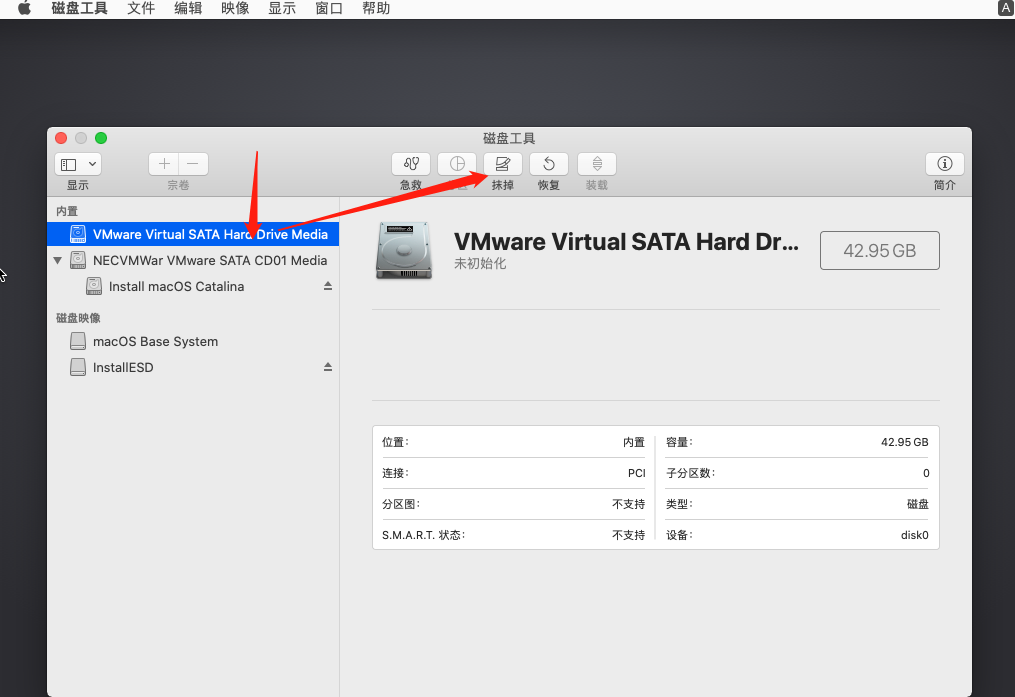Open the 窗口 menu
The height and width of the screenshot is (697, 1015).
tap(329, 8)
